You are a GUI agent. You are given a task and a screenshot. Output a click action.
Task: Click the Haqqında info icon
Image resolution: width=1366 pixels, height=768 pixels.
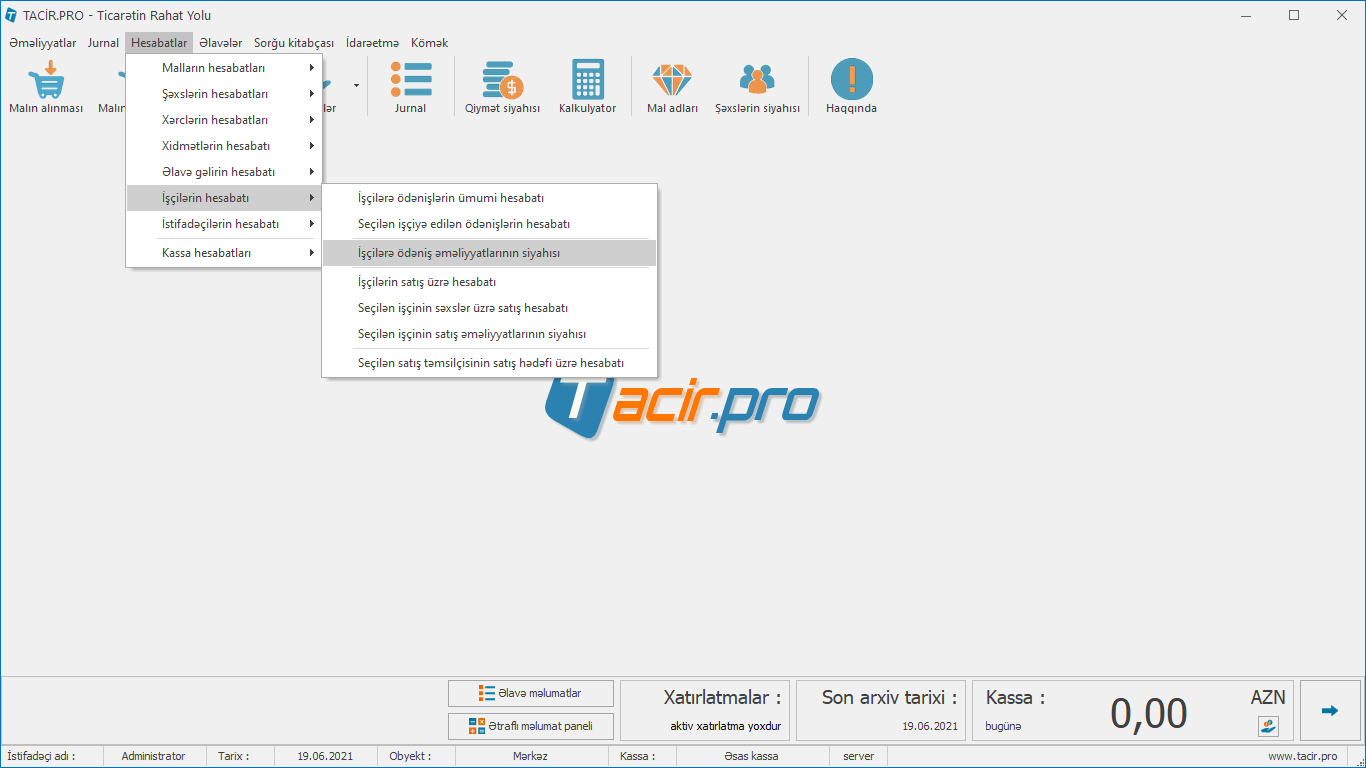[851, 80]
